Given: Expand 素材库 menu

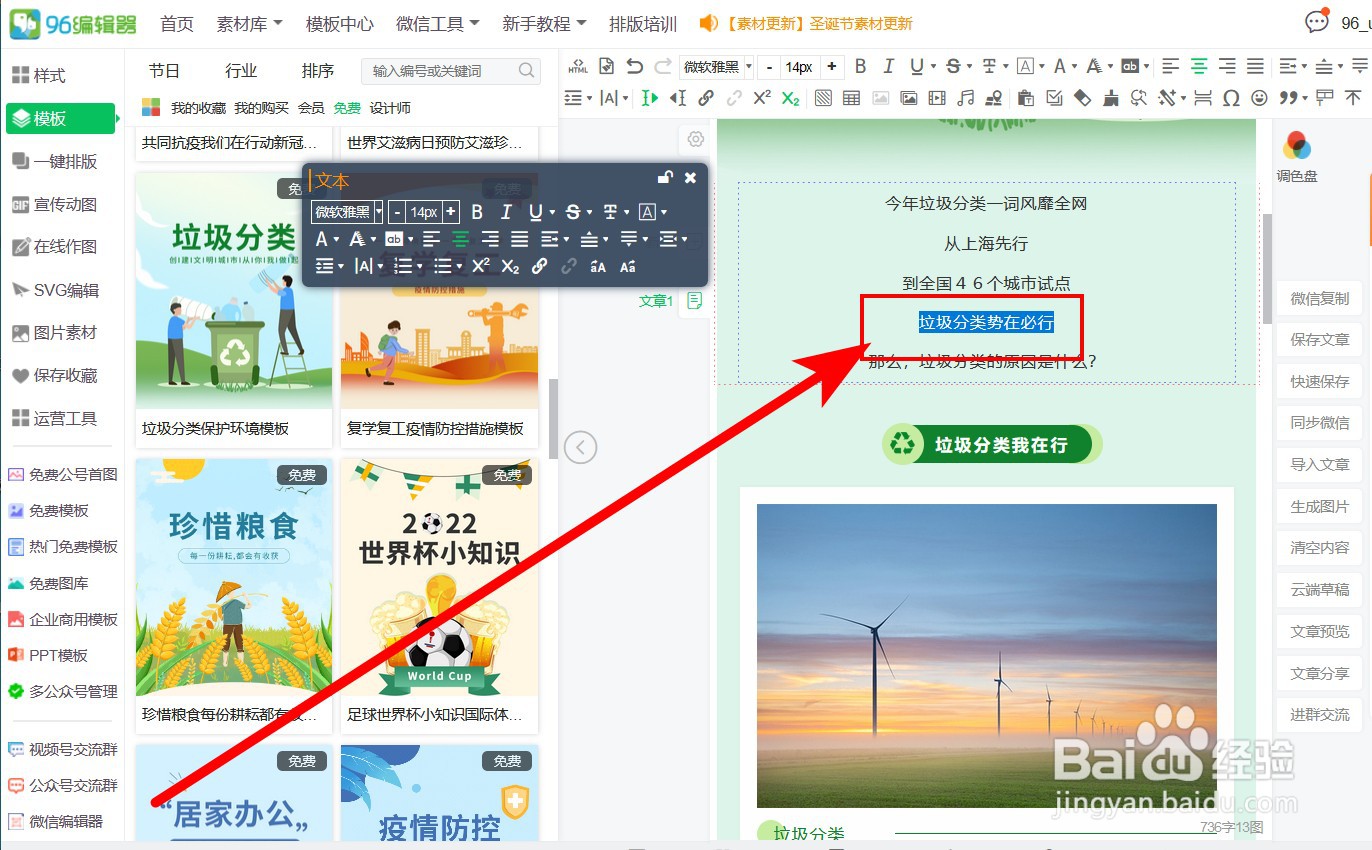Looking at the screenshot, I should click(x=250, y=24).
